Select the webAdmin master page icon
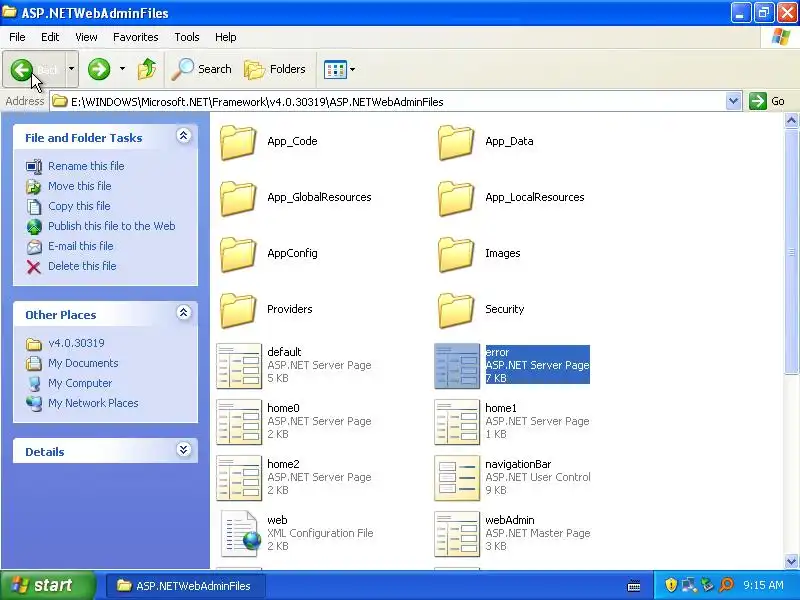 click(457, 534)
